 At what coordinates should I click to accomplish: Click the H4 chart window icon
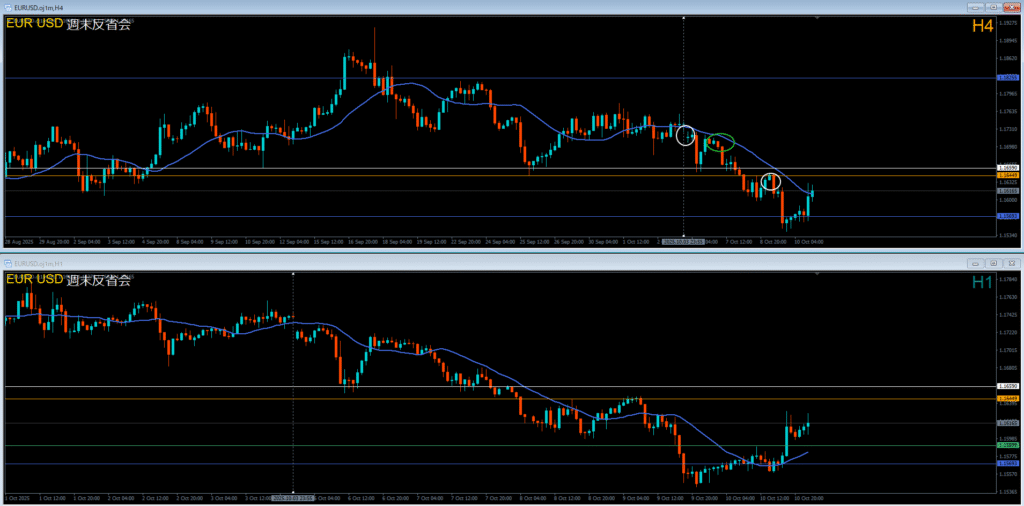tap(8, 7)
